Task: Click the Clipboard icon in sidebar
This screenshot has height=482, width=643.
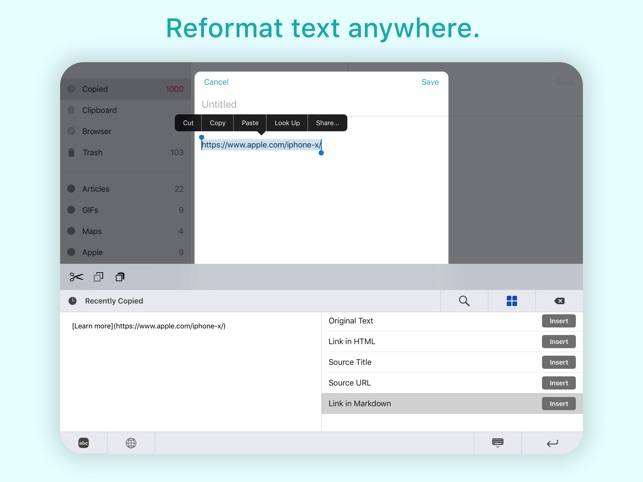Action: pyautogui.click(x=71, y=110)
